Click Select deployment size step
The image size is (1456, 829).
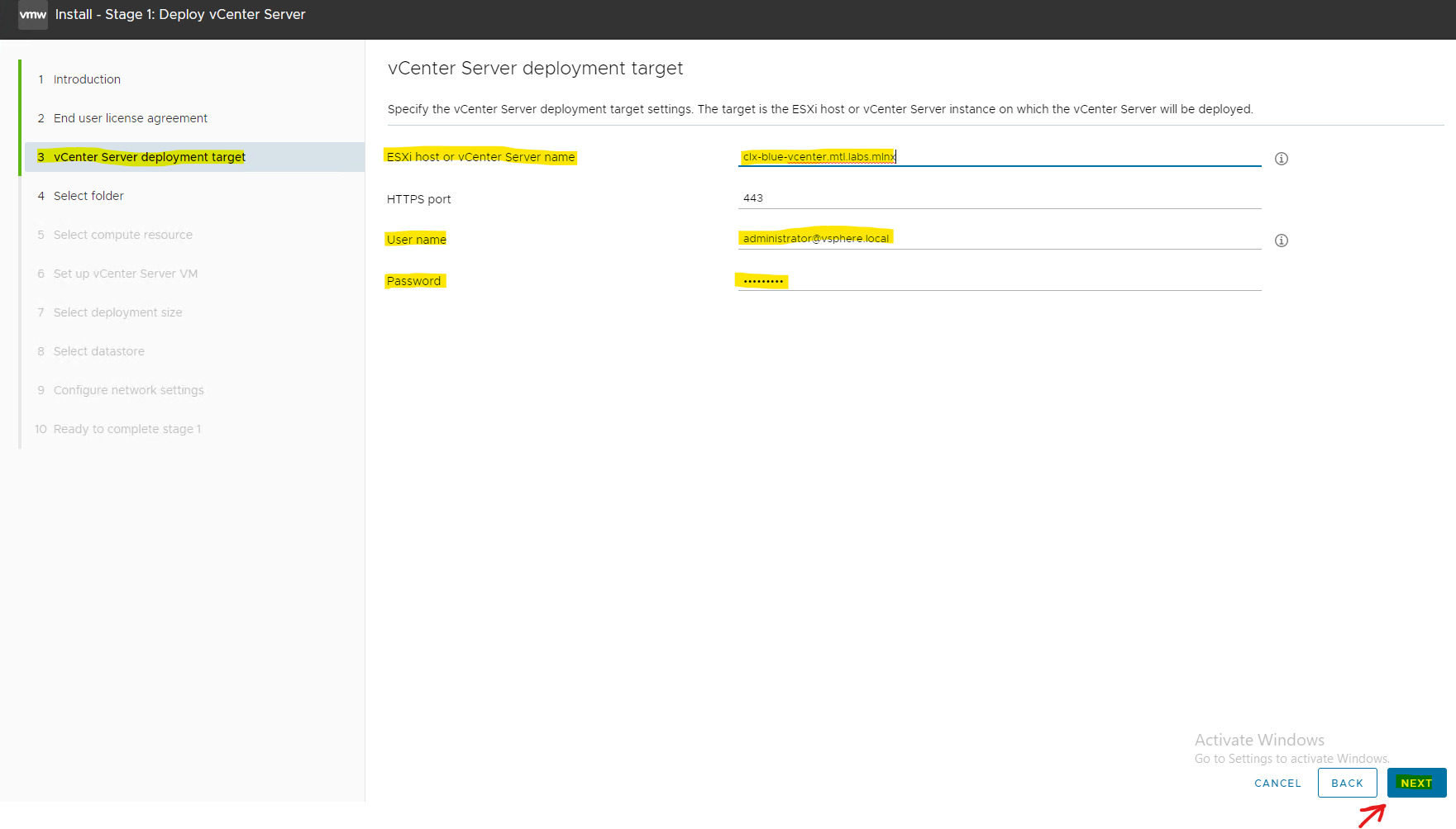pyautogui.click(x=118, y=312)
